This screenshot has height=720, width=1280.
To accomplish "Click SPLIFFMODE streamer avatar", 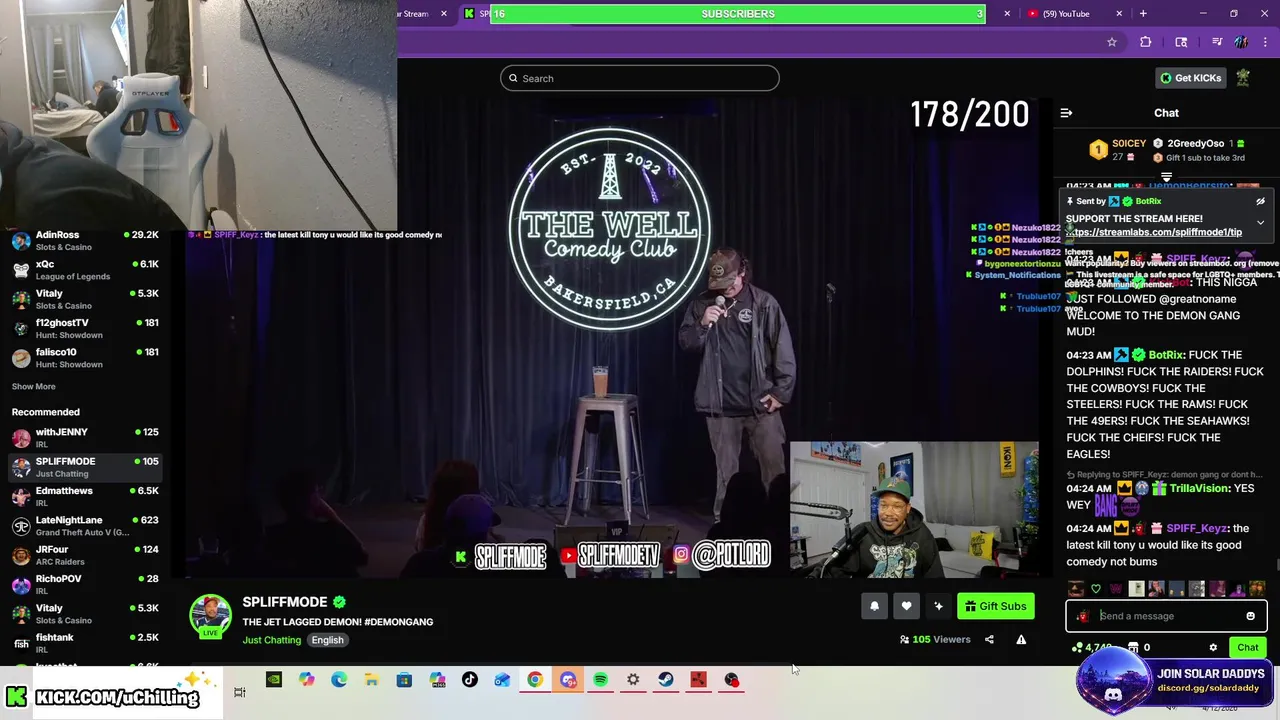I will (210, 616).
